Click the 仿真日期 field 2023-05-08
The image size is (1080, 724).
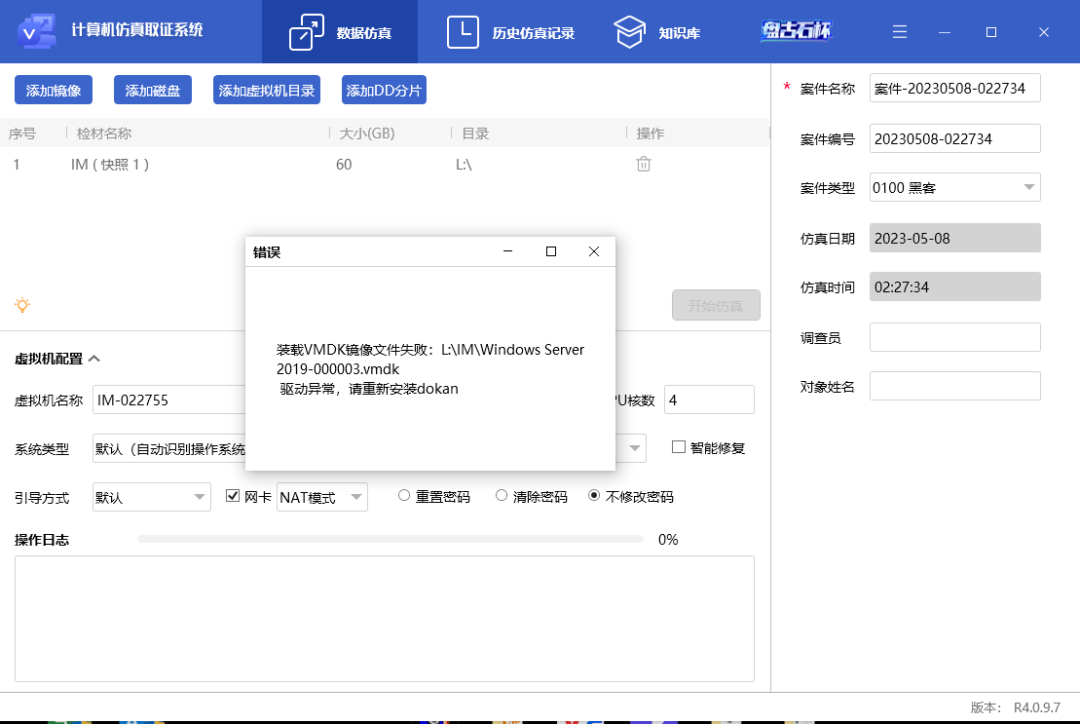[955, 238]
